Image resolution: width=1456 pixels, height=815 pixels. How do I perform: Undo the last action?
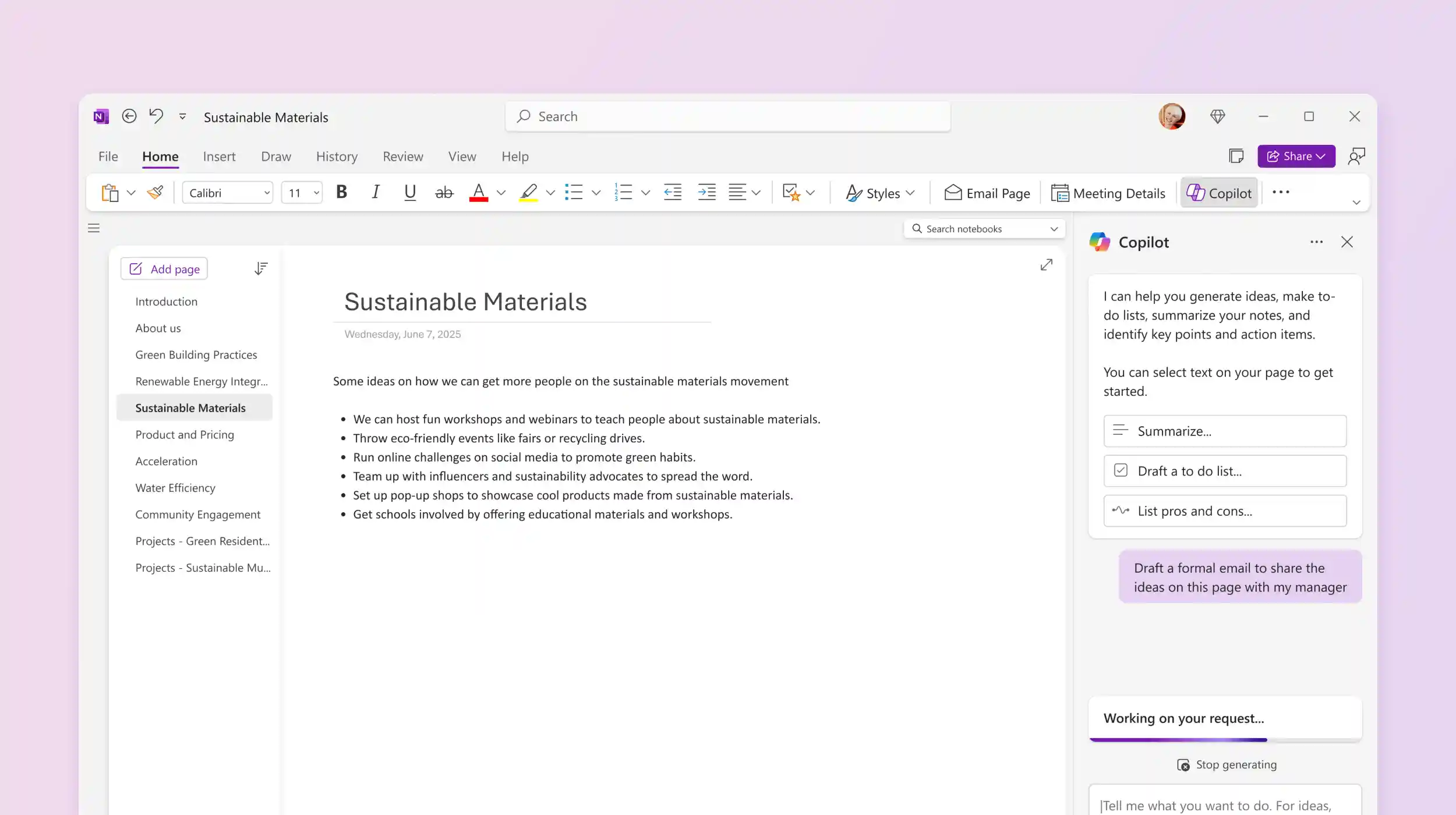tap(156, 116)
